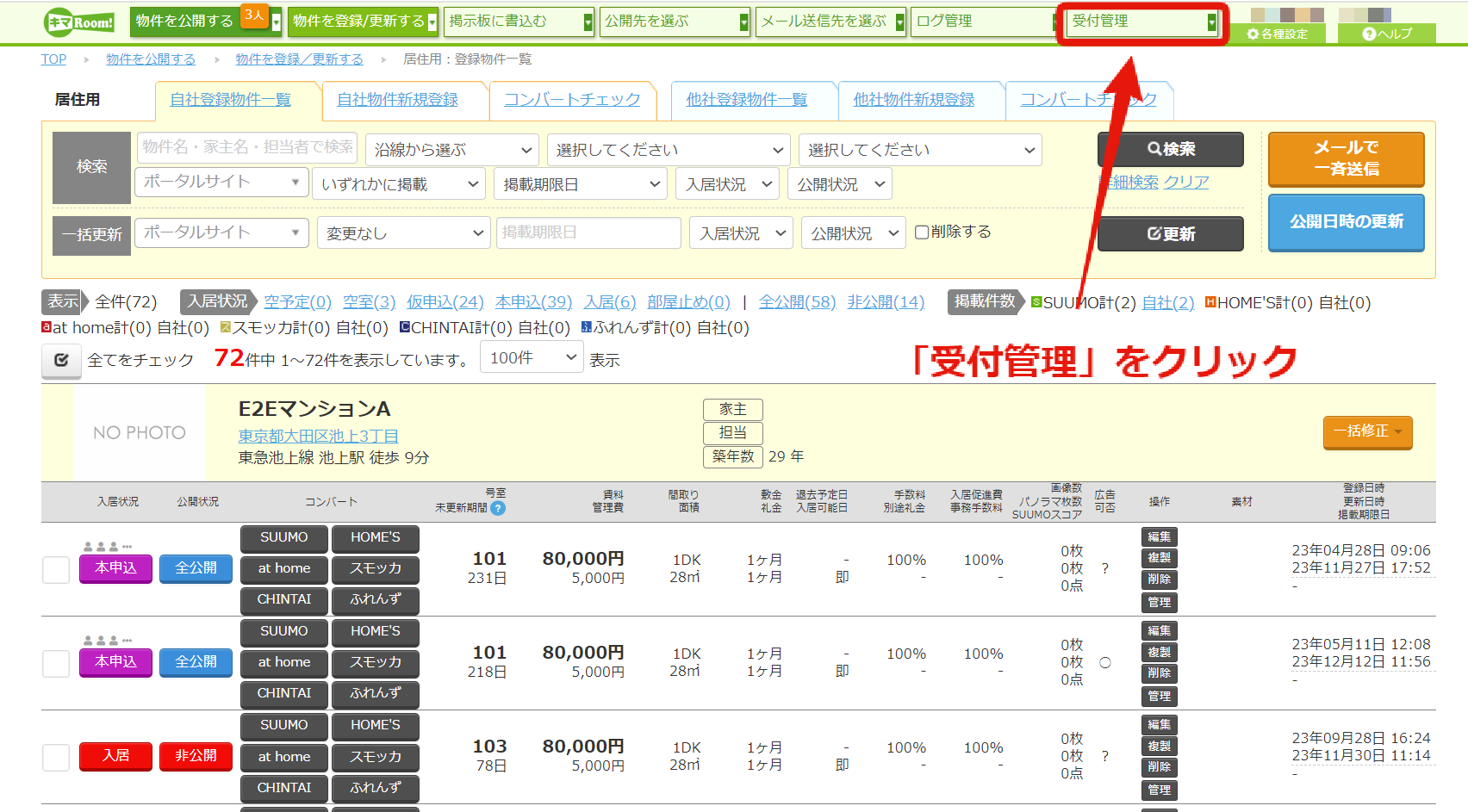Click 複製 in the 218日 room row
This screenshot has width=1468, height=812.
click(x=1159, y=652)
